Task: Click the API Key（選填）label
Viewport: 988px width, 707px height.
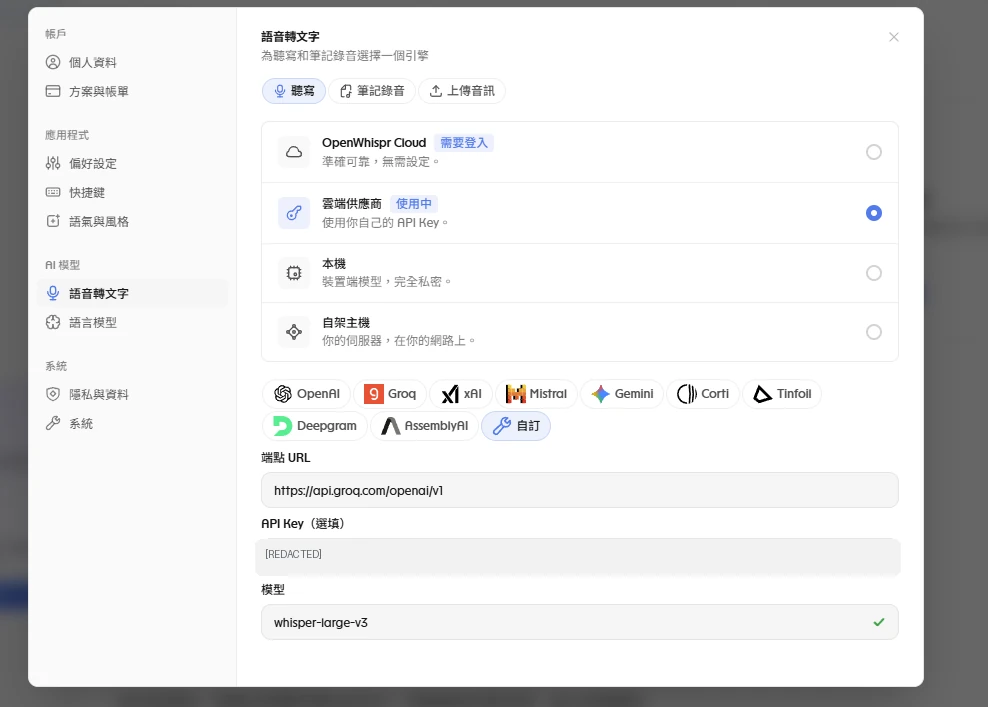Action: (x=303, y=524)
